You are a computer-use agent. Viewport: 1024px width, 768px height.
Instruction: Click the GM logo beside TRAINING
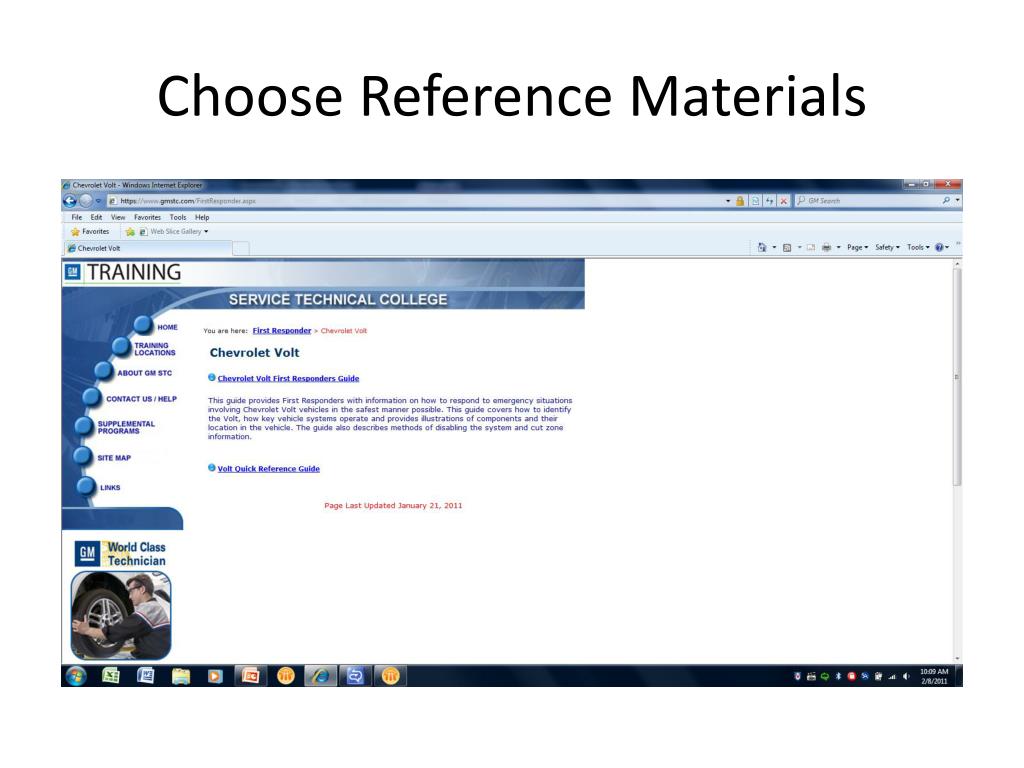(72, 272)
